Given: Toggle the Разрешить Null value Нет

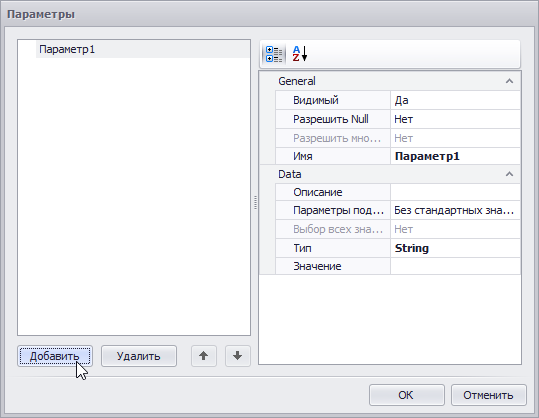Looking at the screenshot, I should coord(455,119).
